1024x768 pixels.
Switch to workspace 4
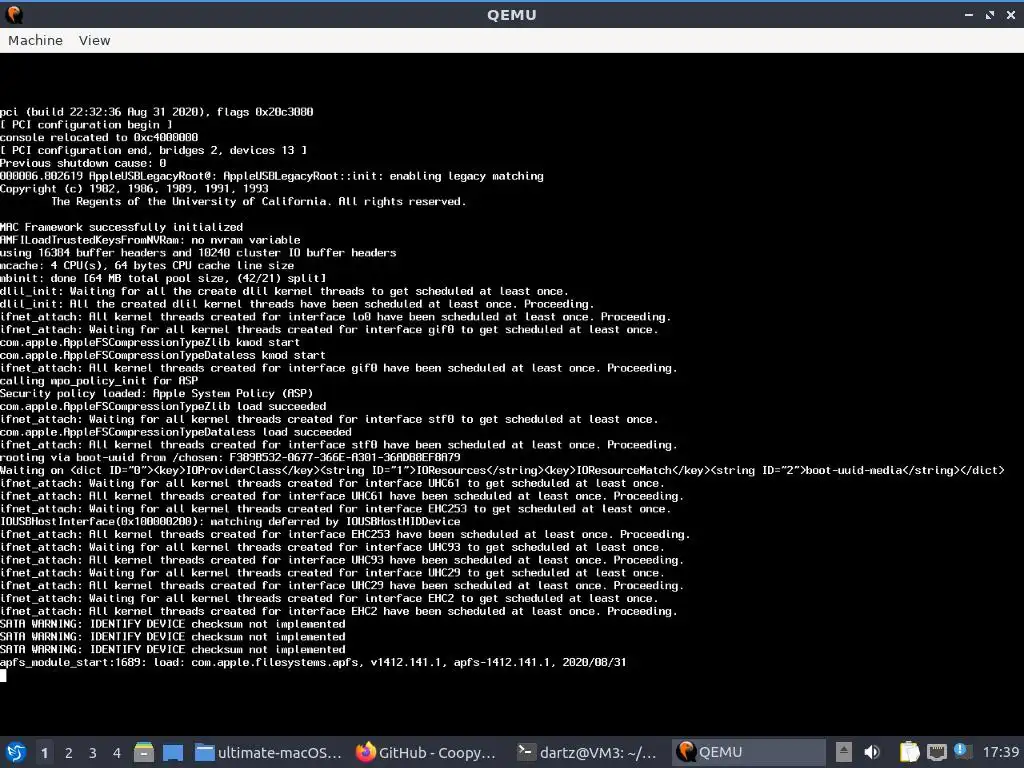[x=117, y=753]
